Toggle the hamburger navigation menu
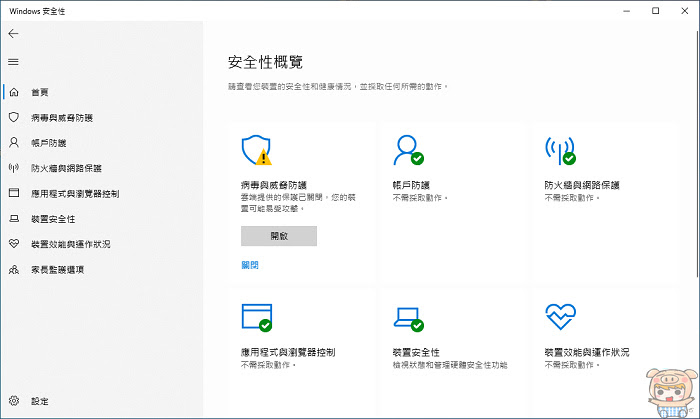Image resolution: width=700 pixels, height=419 pixels. (x=13, y=62)
